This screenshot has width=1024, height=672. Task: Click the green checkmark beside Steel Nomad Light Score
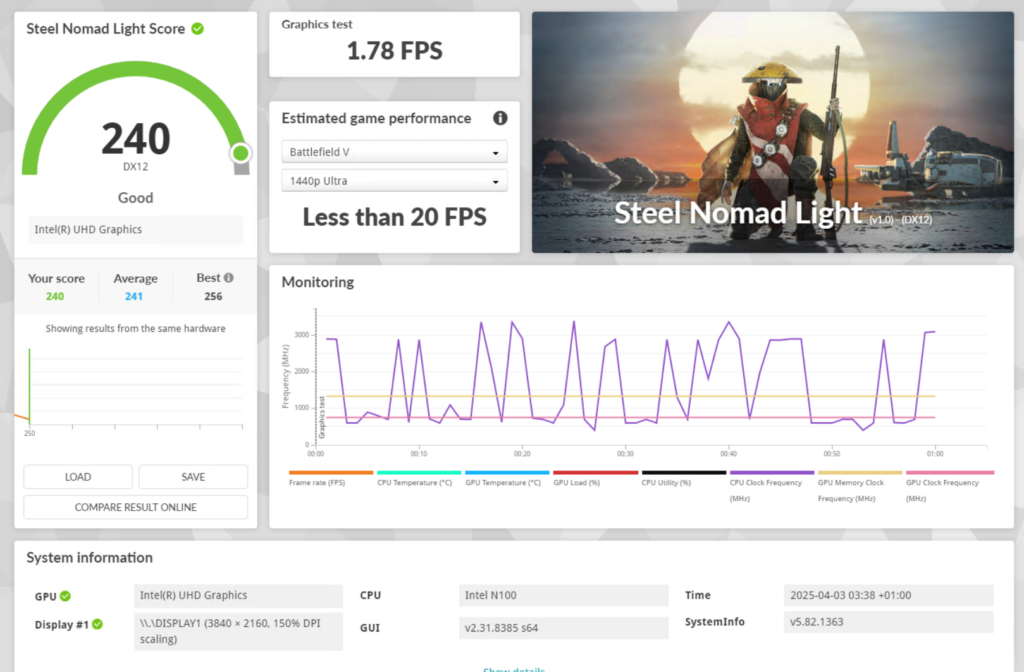(198, 29)
